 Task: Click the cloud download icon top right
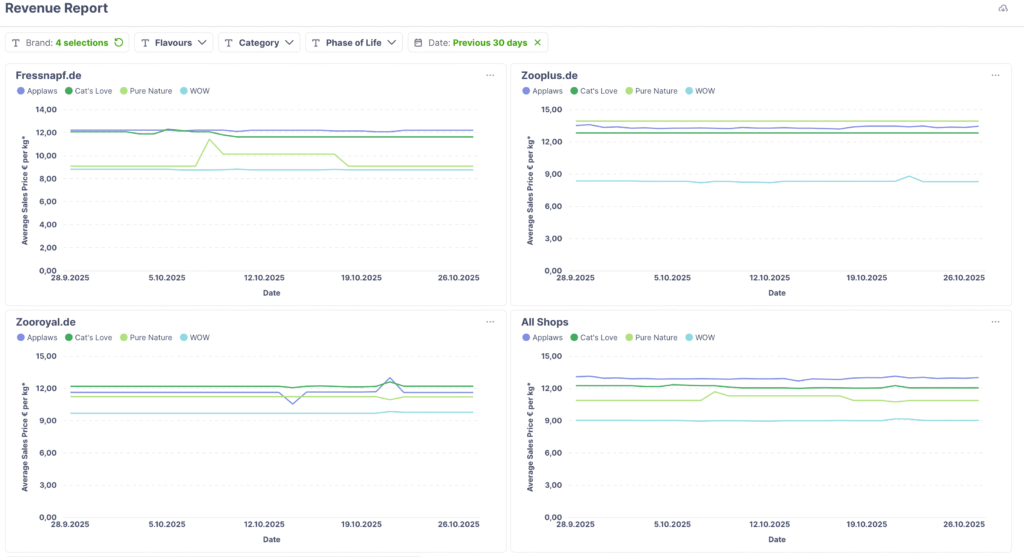(x=1003, y=9)
